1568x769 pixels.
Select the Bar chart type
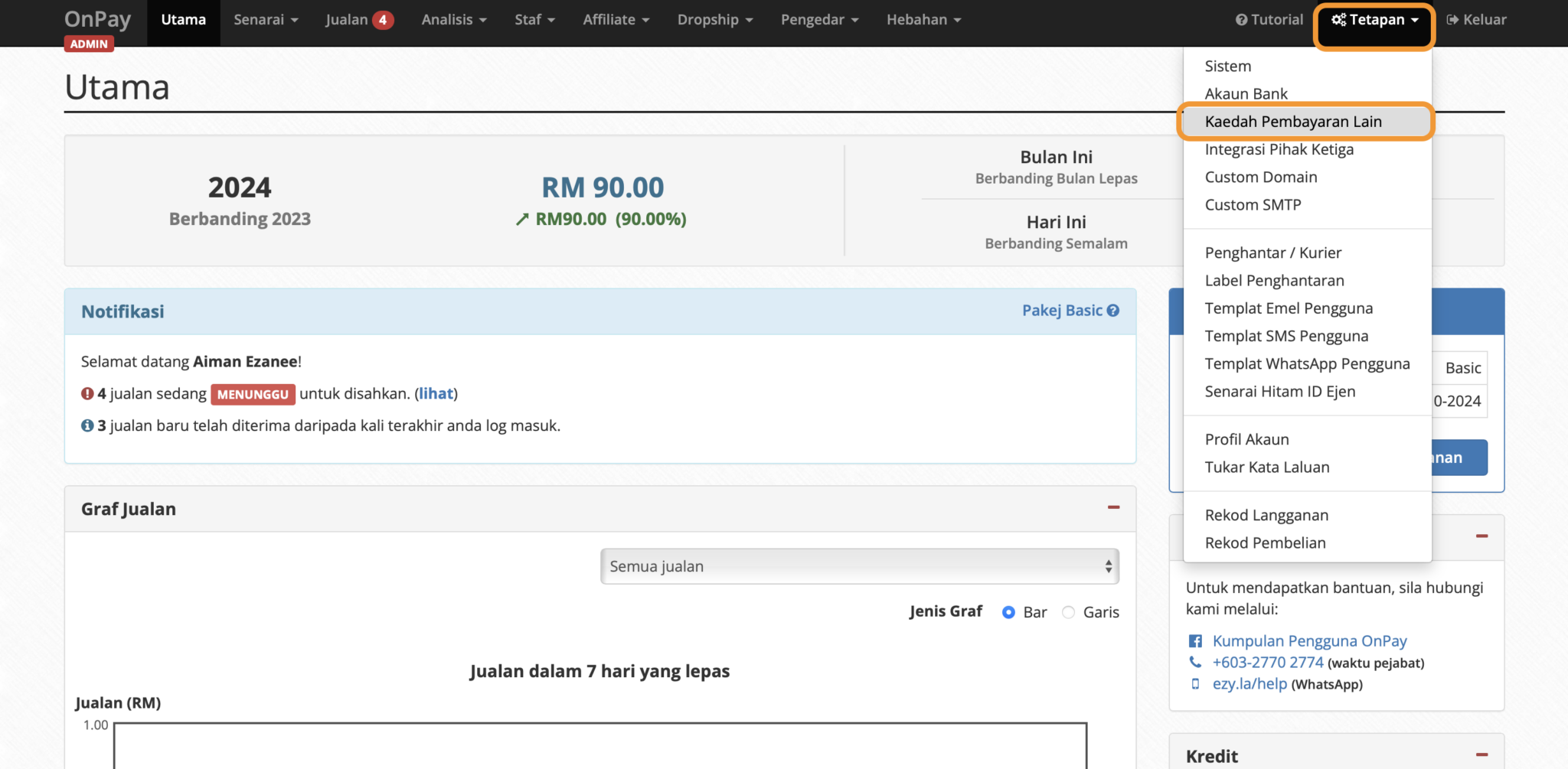tap(1008, 612)
